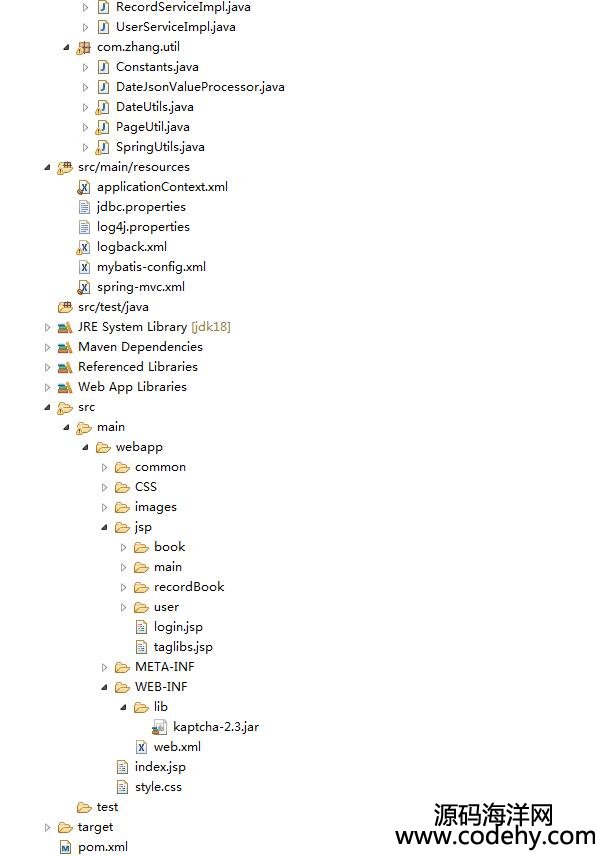Expand the META-INF folder
This screenshot has height=856, width=600.
pyautogui.click(x=104, y=668)
